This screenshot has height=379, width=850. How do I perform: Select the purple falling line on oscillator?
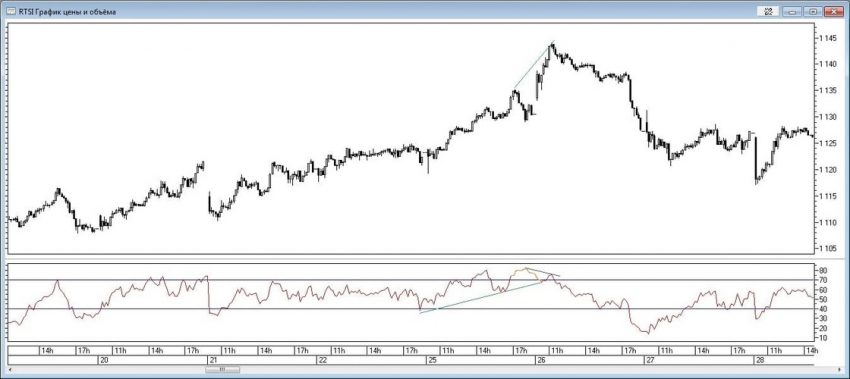(543, 272)
